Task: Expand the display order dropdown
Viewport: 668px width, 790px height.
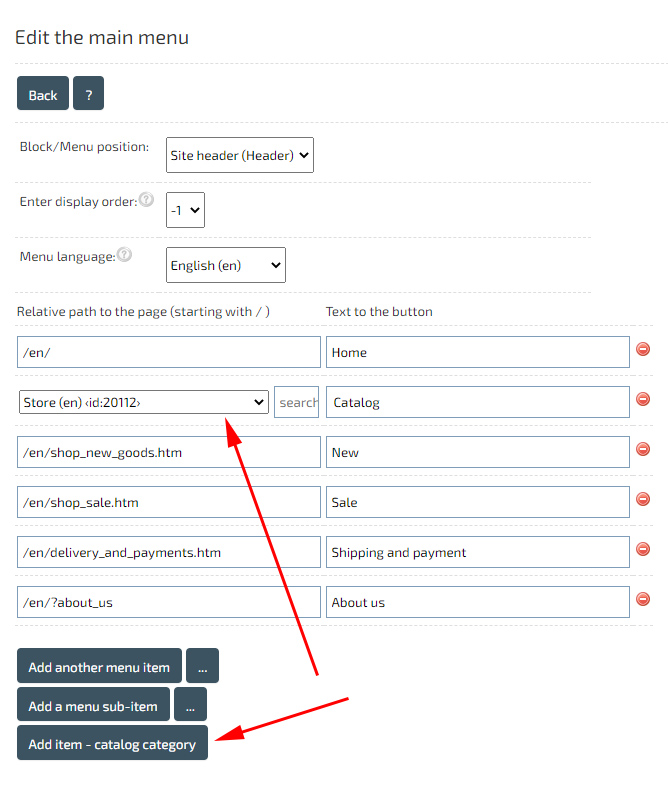Action: [x=185, y=210]
